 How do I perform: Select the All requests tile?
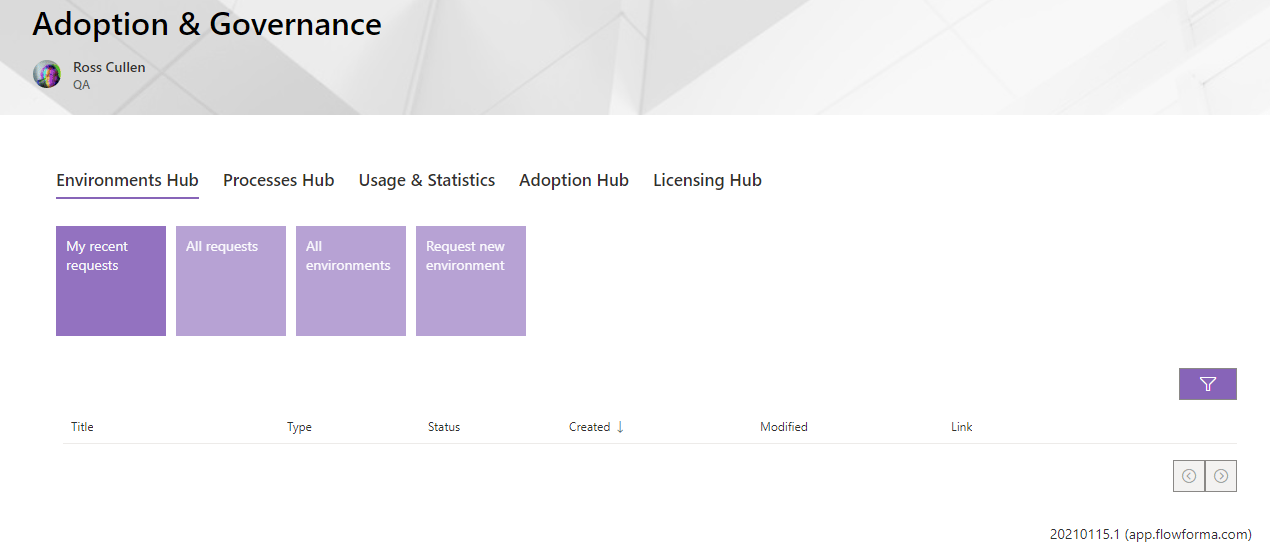[231, 281]
